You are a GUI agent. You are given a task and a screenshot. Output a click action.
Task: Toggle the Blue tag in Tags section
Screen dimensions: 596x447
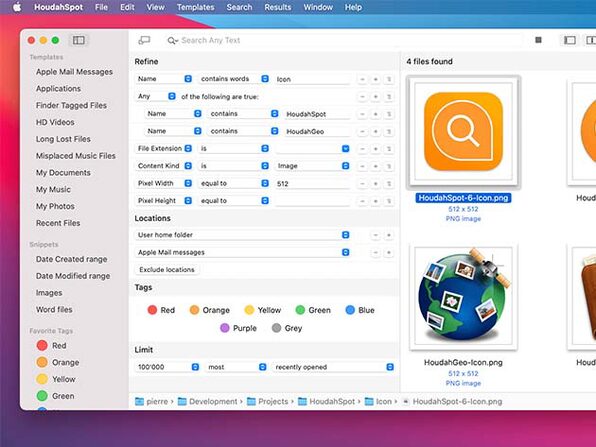tap(360, 310)
